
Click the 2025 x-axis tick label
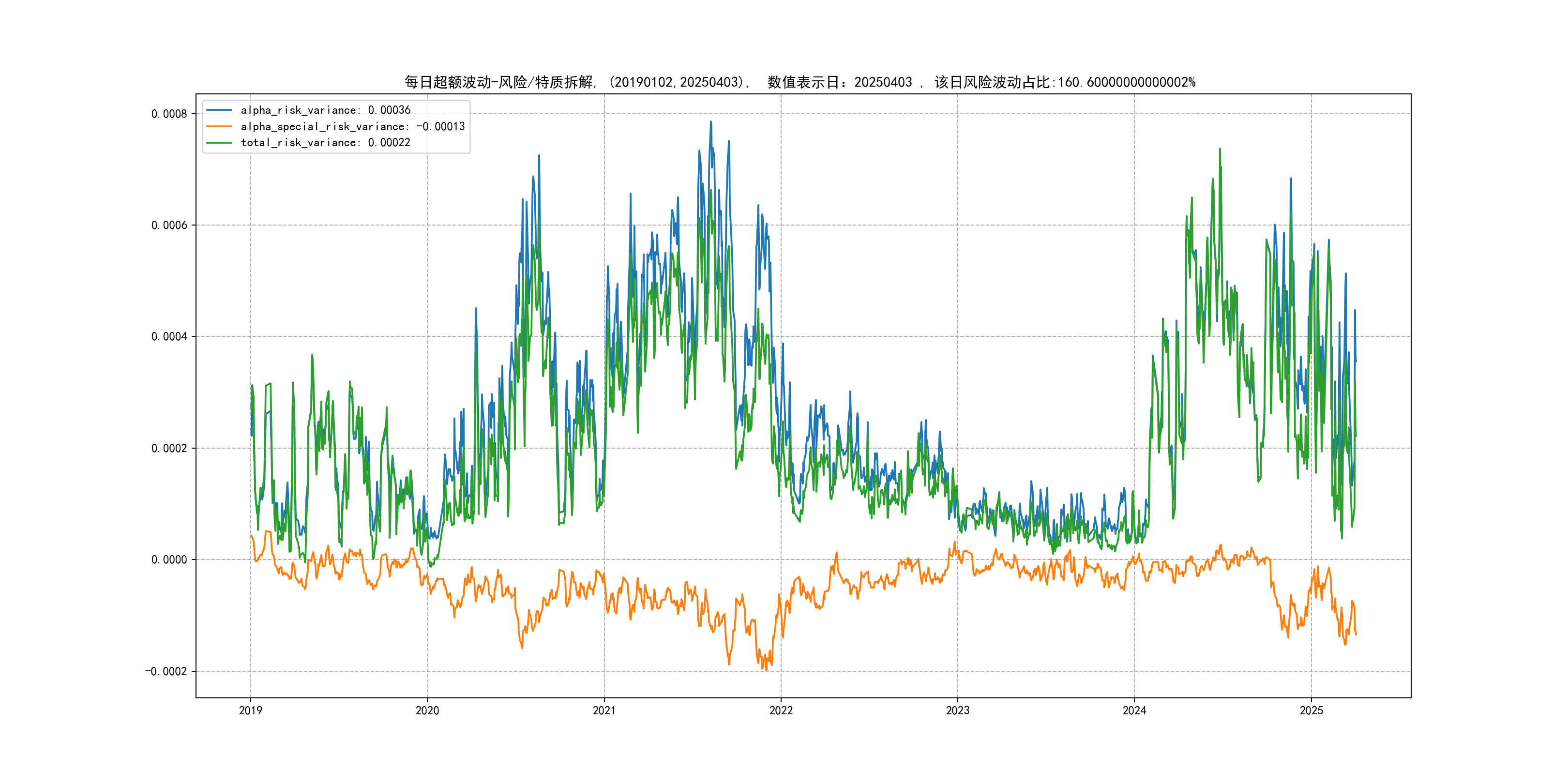[1311, 710]
